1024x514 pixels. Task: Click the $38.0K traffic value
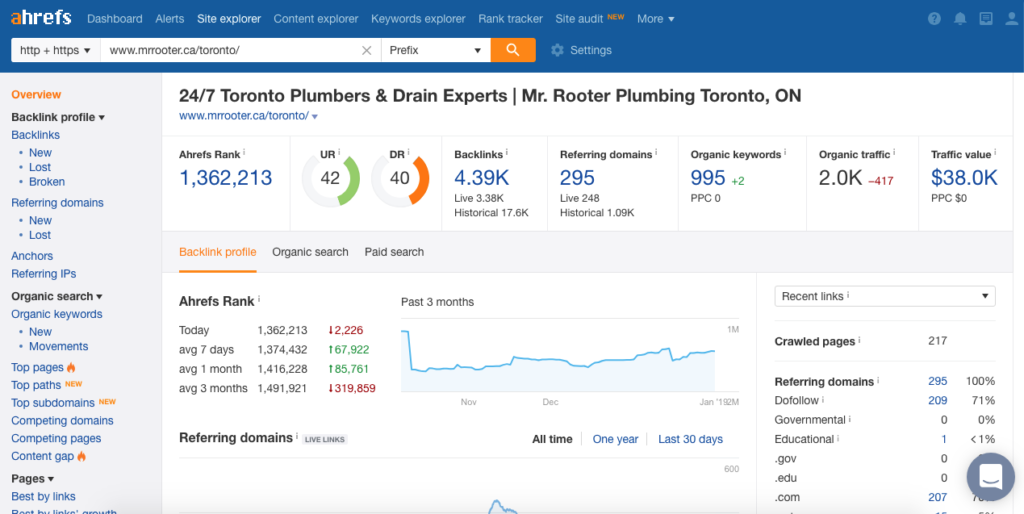(965, 178)
